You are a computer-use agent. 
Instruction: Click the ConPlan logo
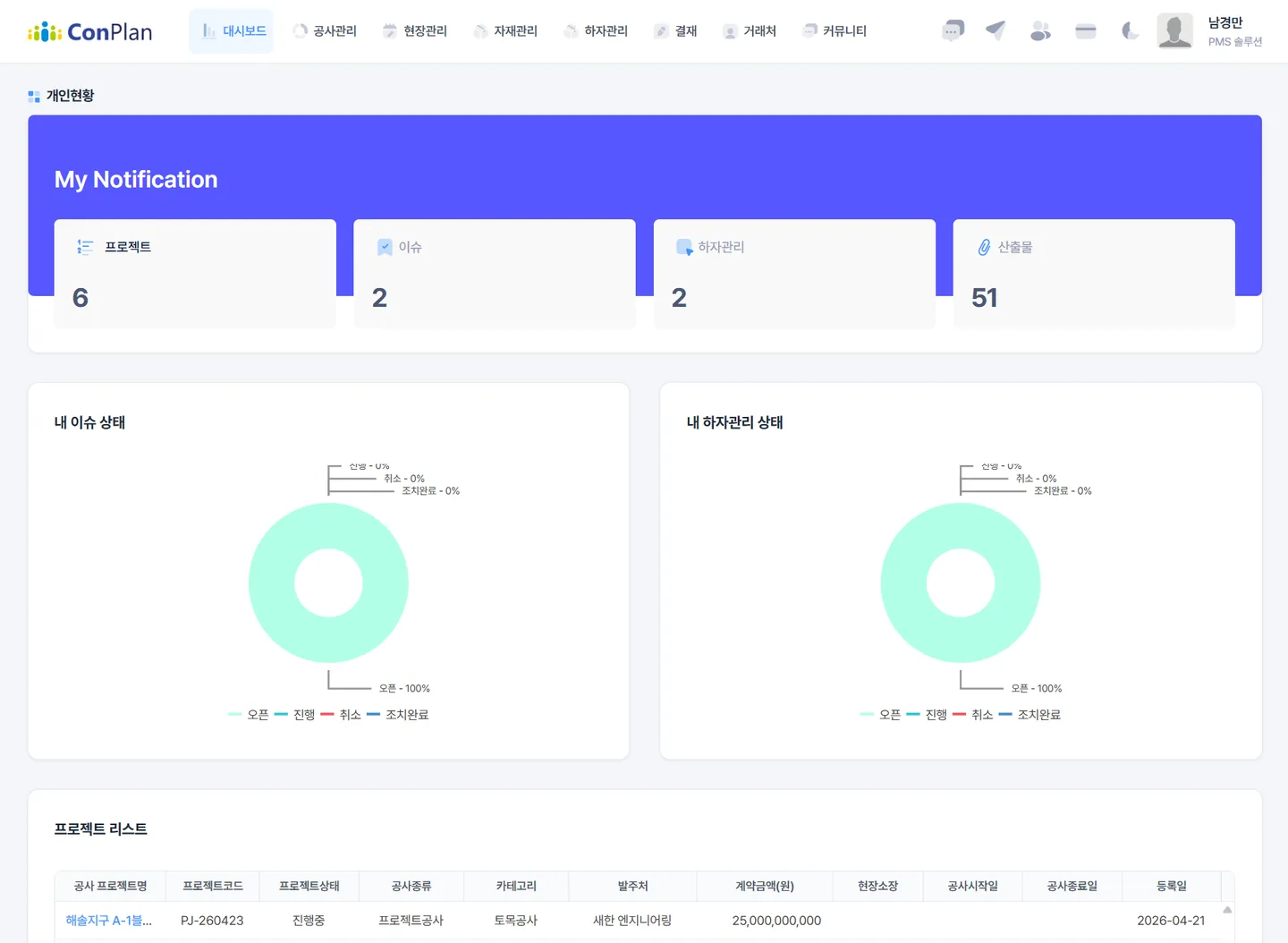[x=89, y=32]
